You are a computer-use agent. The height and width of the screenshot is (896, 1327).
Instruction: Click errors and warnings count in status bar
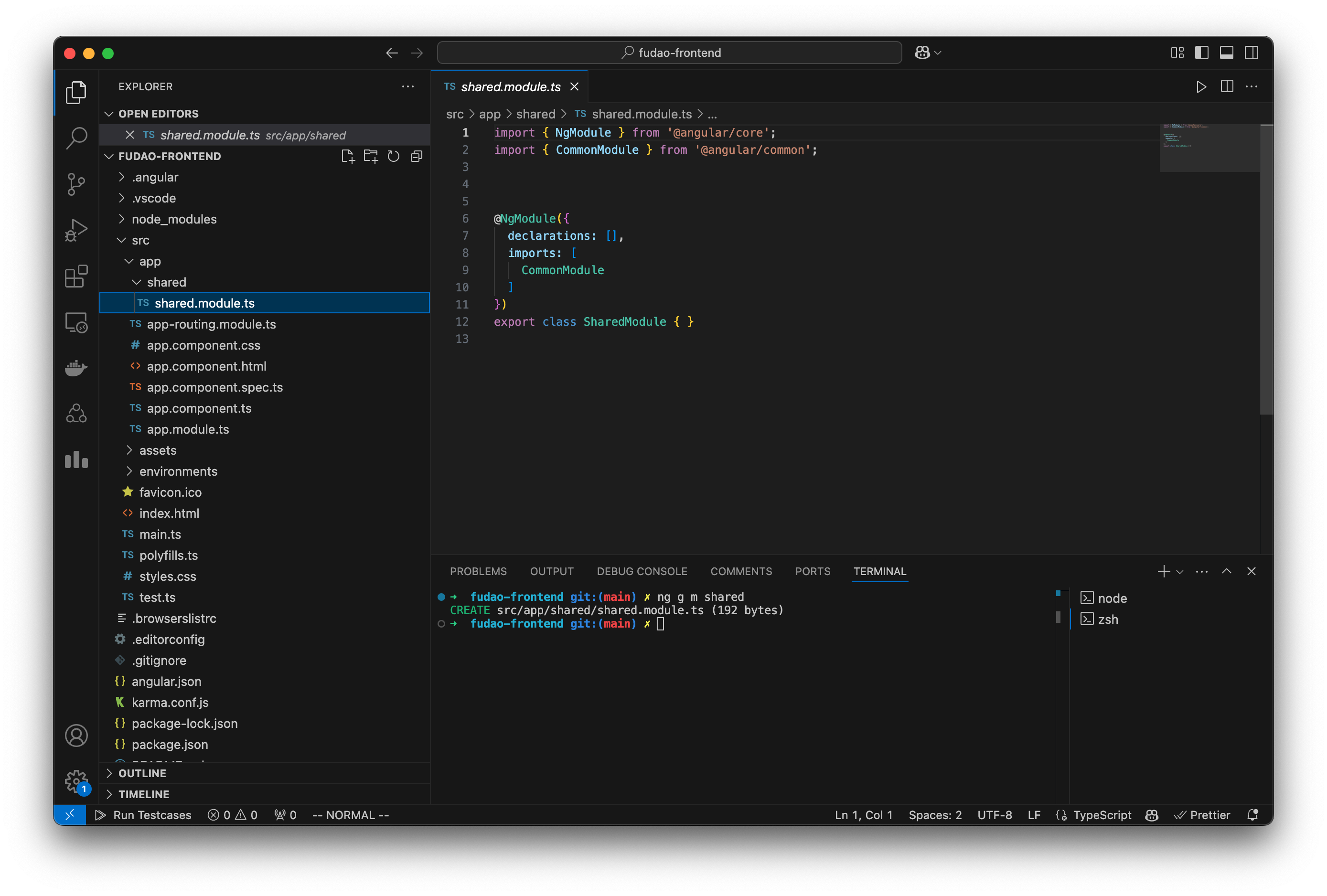(x=233, y=815)
